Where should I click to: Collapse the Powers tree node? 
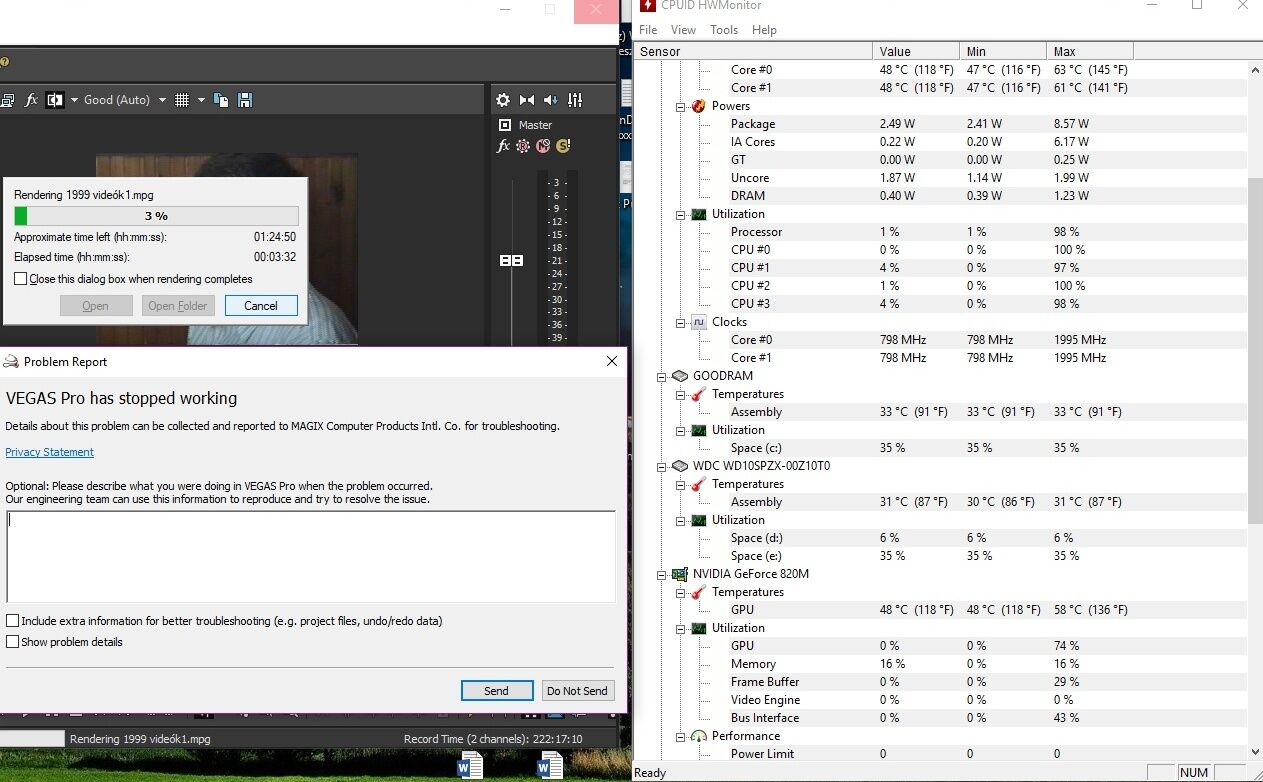[681, 106]
